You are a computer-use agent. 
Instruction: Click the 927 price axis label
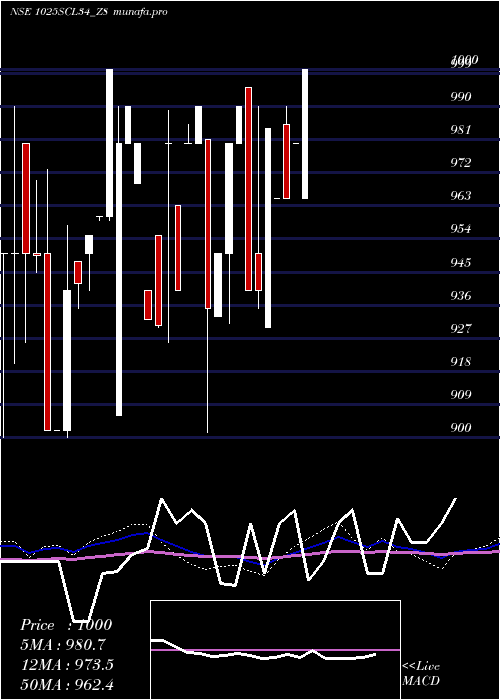[x=461, y=329]
